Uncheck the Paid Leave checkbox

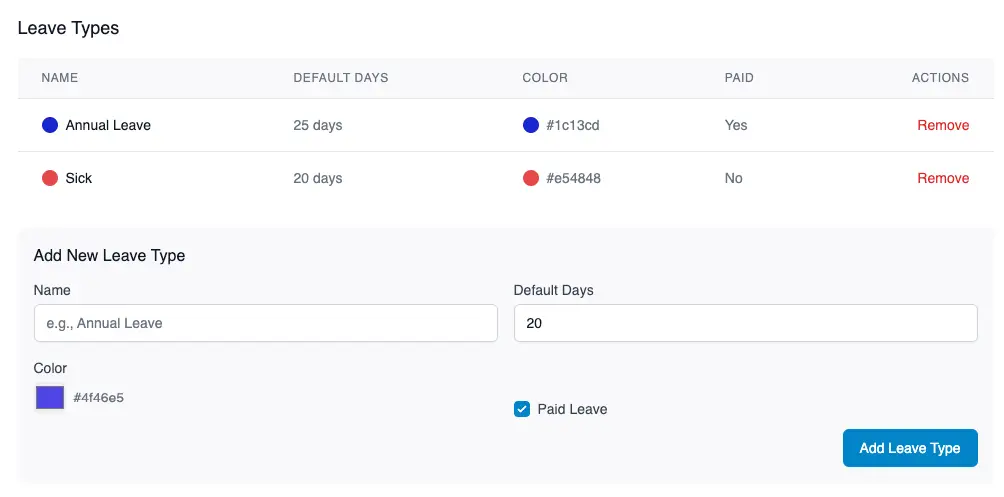pyautogui.click(x=522, y=409)
